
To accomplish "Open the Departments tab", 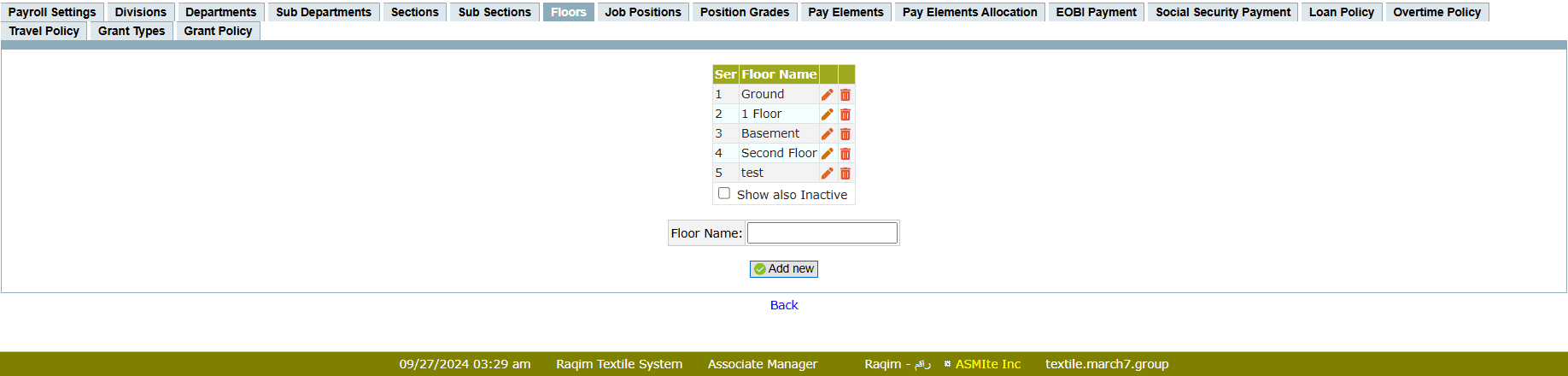I will pos(220,12).
